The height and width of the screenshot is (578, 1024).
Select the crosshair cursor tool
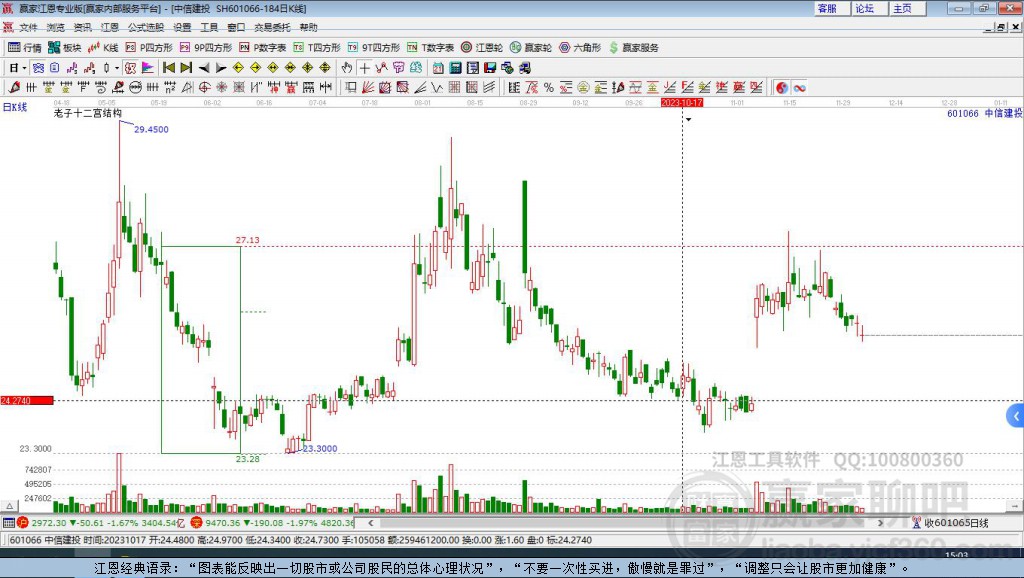[365, 68]
